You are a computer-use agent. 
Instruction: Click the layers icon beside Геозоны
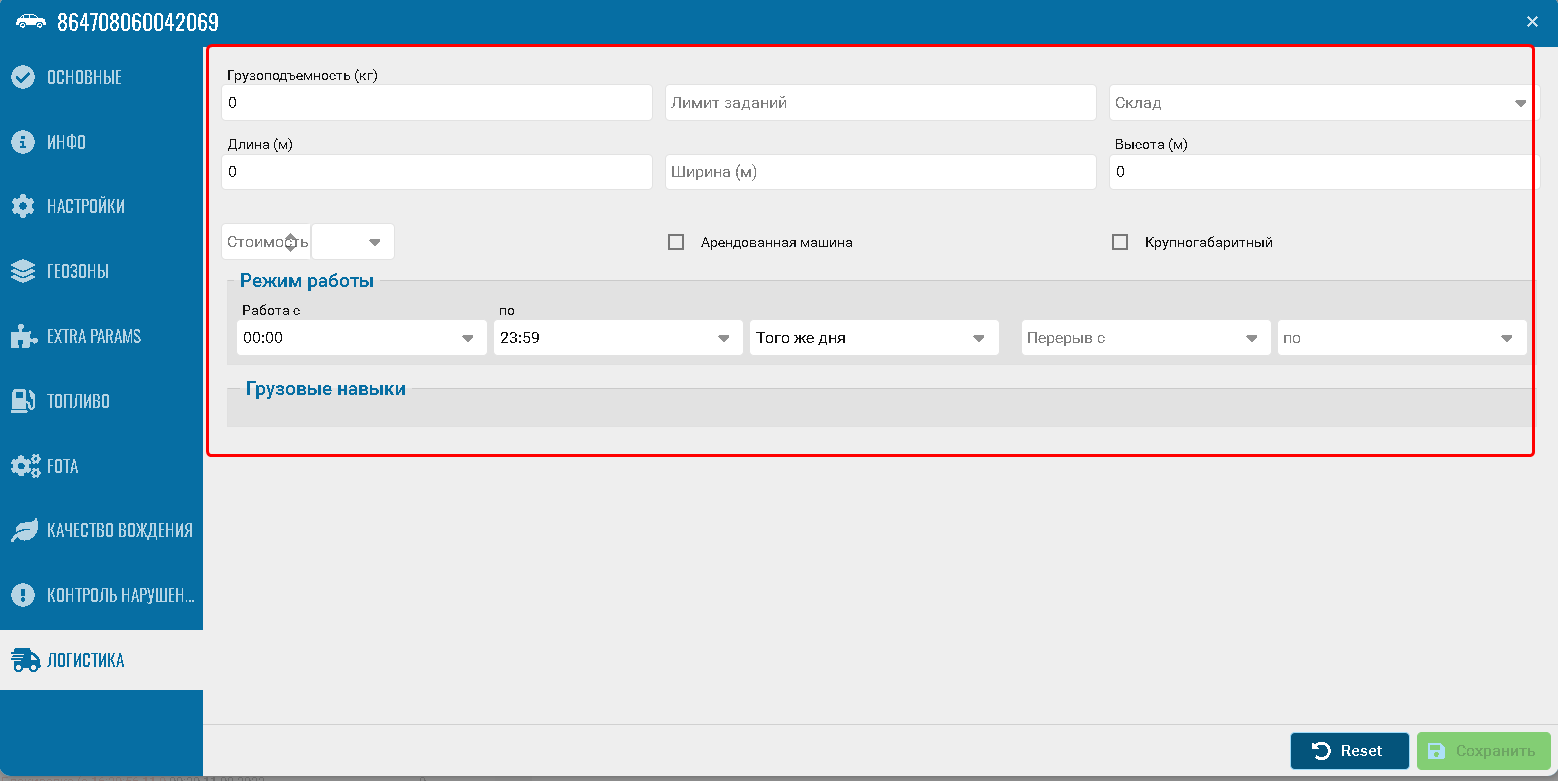click(23, 272)
